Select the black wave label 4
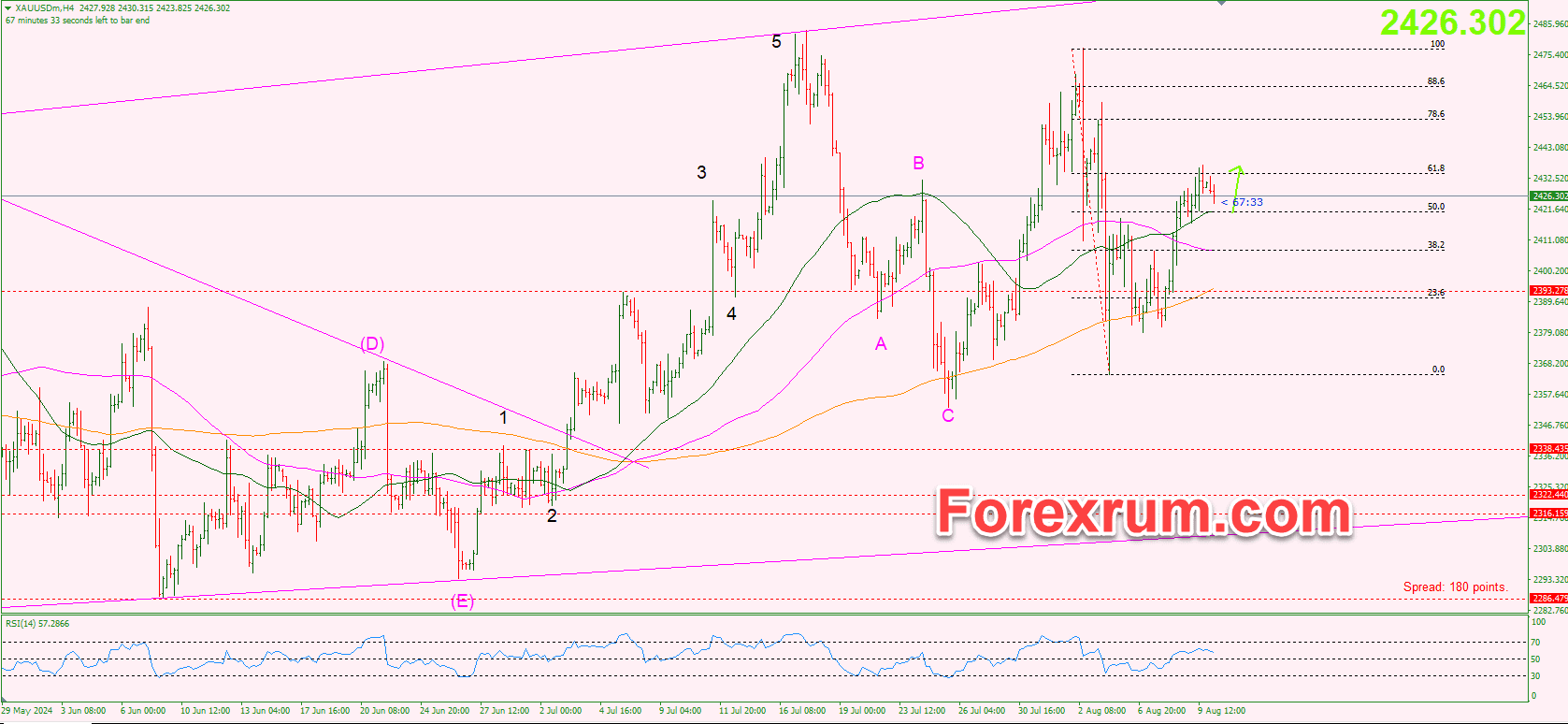 [x=731, y=314]
